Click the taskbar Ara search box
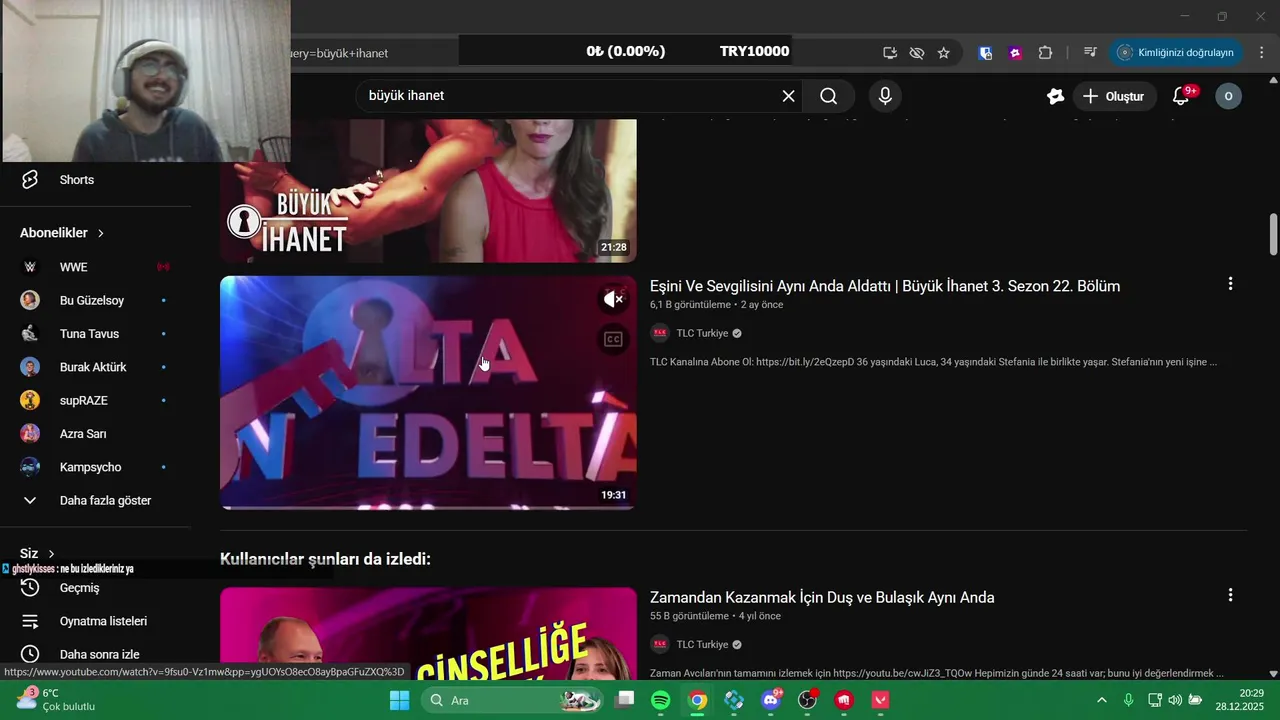Image resolution: width=1280 pixels, height=720 pixels. [512, 700]
